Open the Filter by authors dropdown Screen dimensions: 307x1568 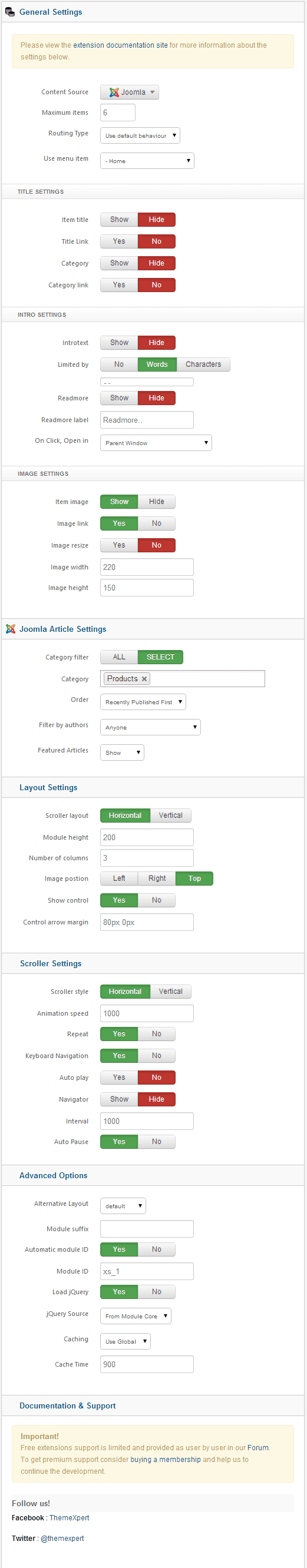tap(150, 727)
